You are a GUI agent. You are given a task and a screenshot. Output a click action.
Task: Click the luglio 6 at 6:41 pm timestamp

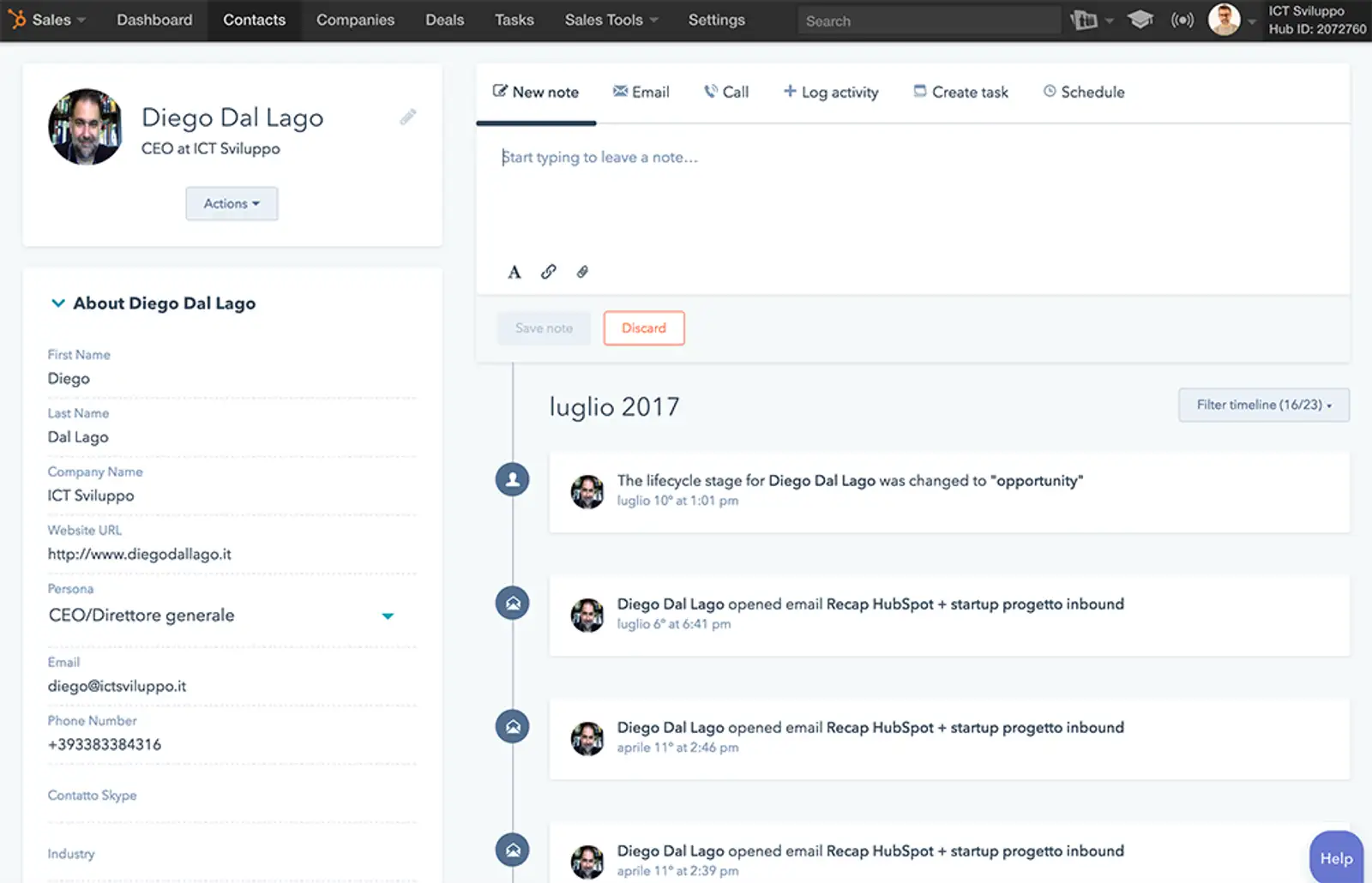click(x=674, y=624)
